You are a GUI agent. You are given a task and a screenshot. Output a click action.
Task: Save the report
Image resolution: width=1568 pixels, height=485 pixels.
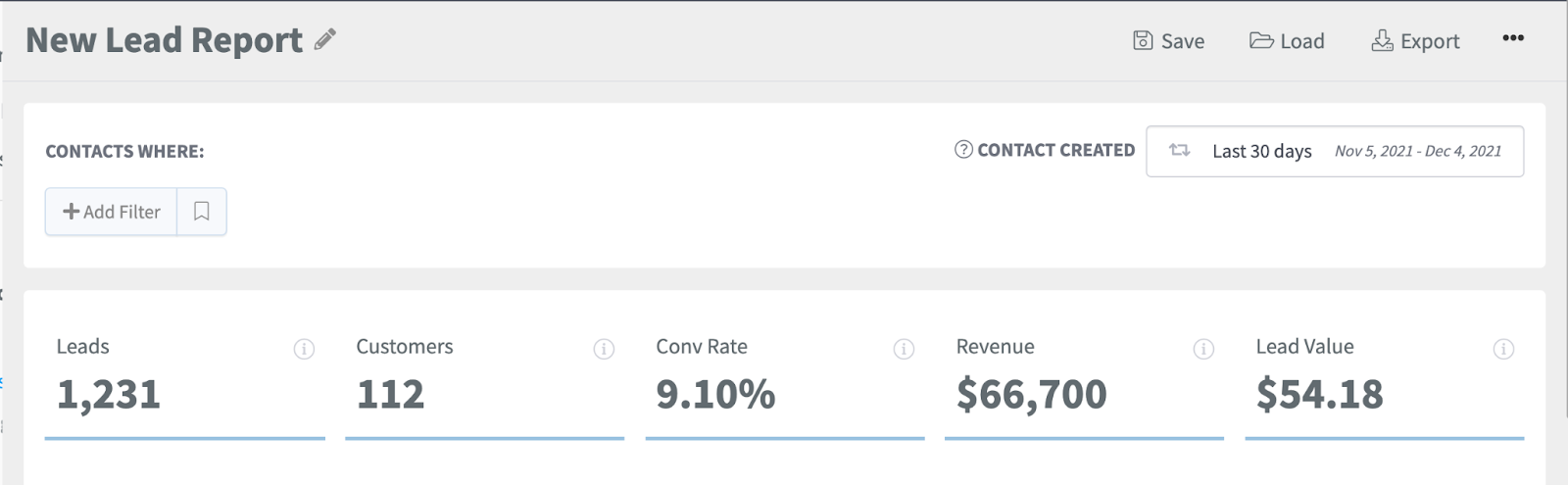pyautogui.click(x=1169, y=41)
